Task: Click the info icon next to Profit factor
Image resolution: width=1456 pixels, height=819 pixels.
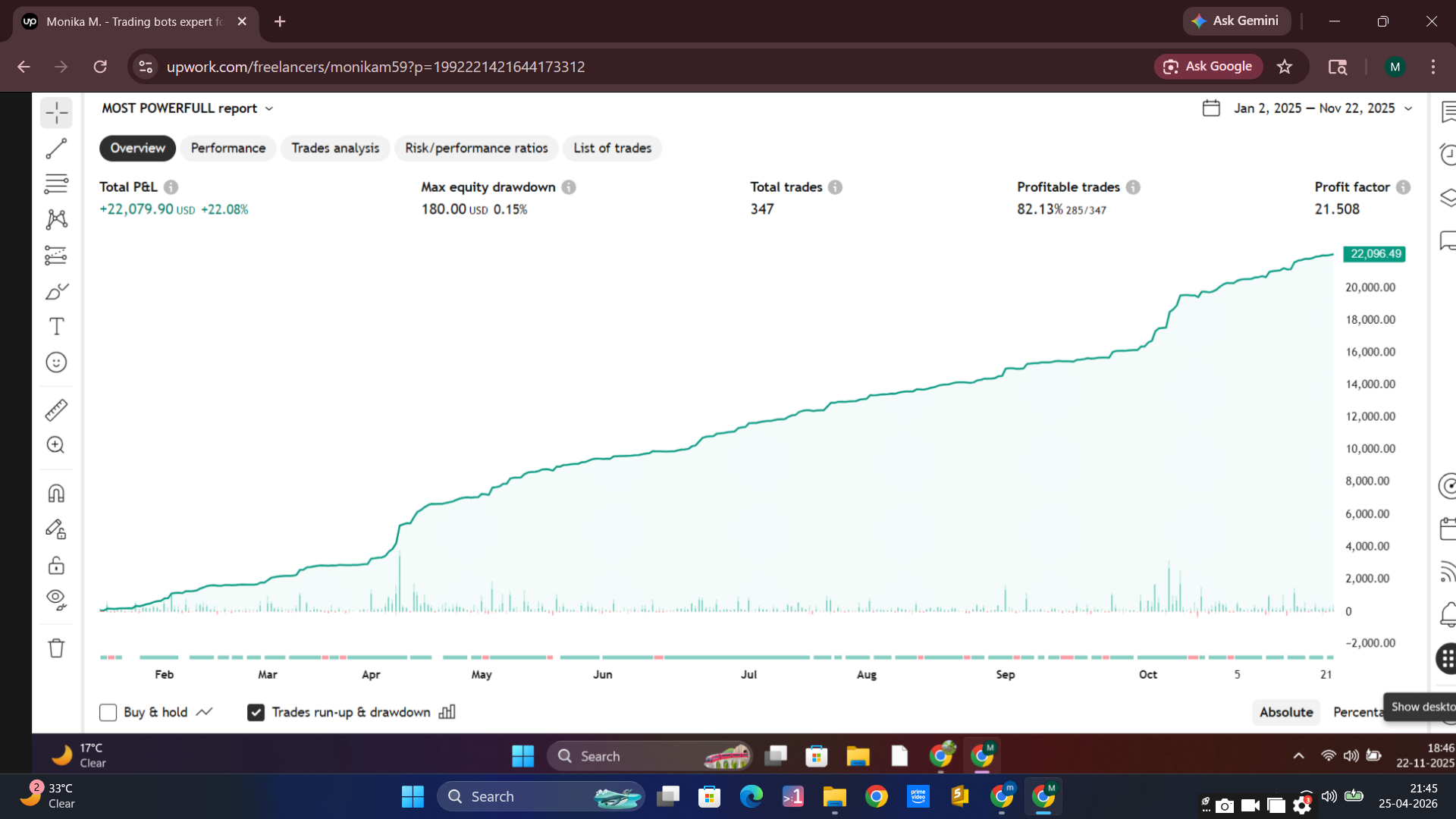Action: (x=1404, y=187)
